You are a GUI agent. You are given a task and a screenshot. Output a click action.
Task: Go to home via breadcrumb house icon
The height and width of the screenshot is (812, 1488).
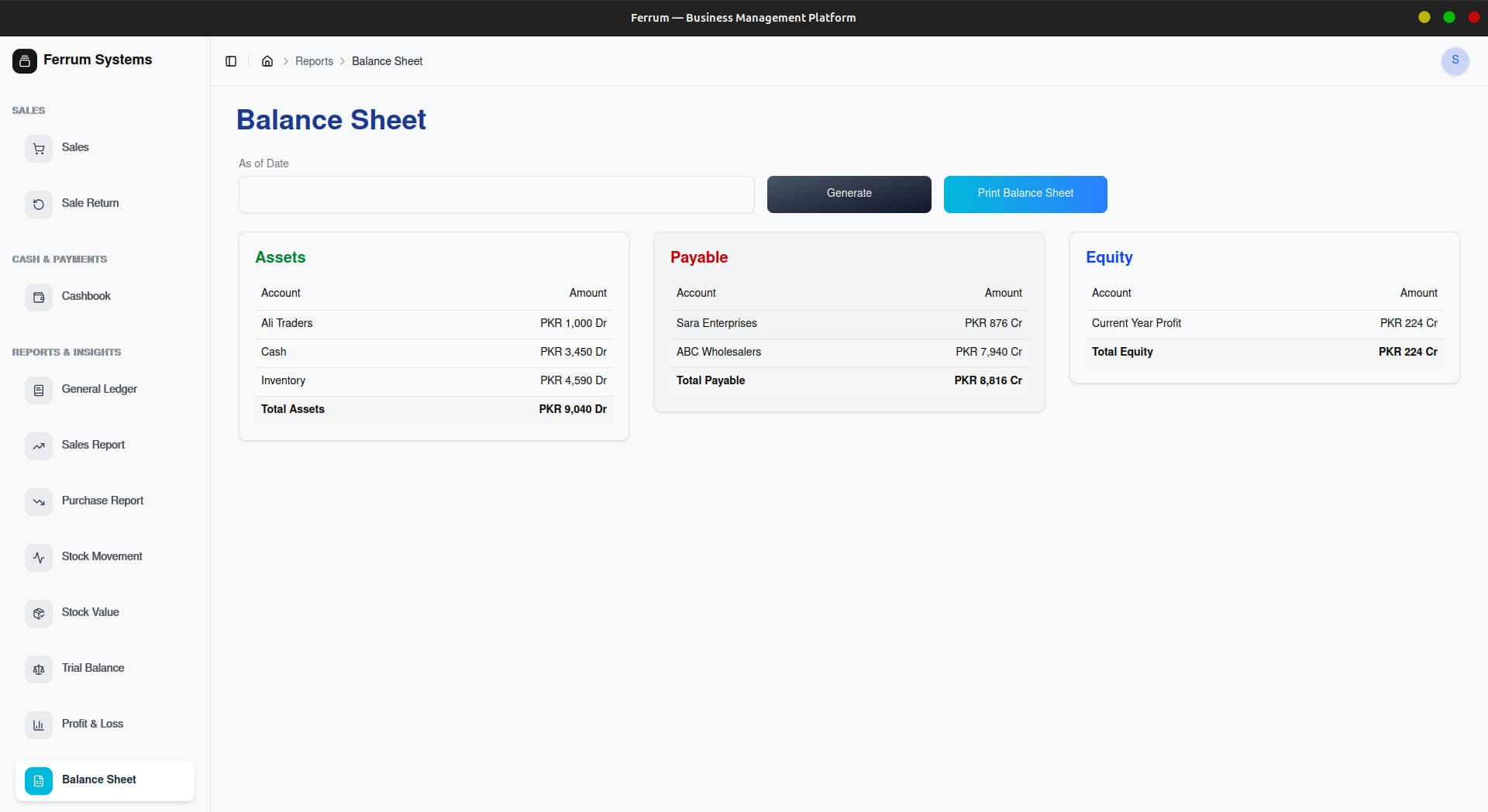point(267,61)
